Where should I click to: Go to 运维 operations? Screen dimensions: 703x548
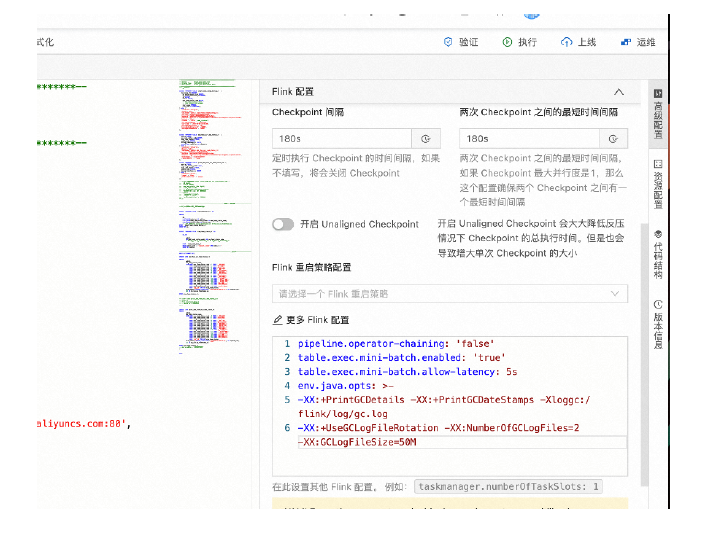646,42
